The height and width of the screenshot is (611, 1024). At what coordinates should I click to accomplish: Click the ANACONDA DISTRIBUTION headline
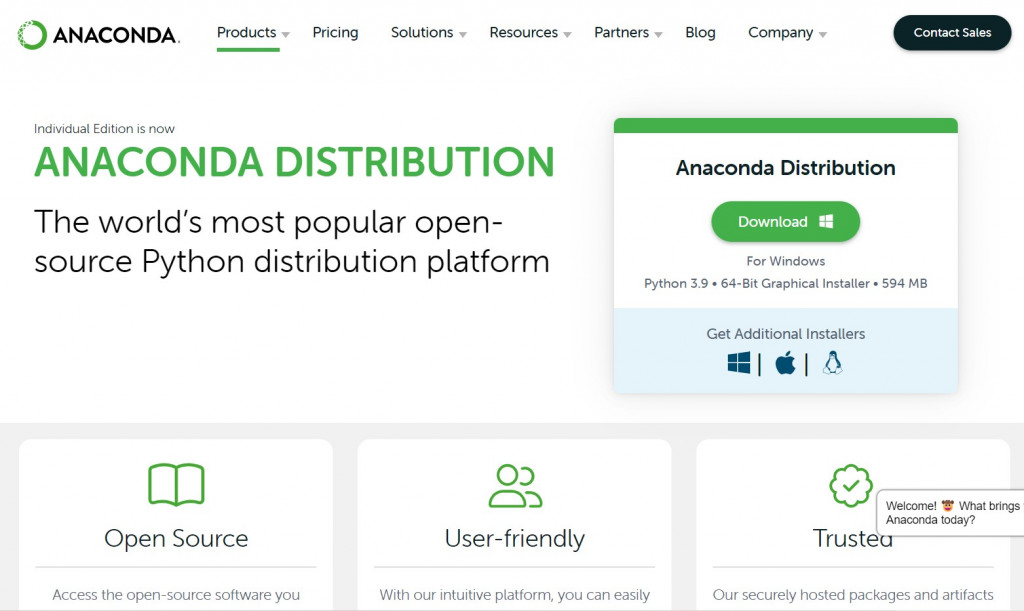pos(294,162)
